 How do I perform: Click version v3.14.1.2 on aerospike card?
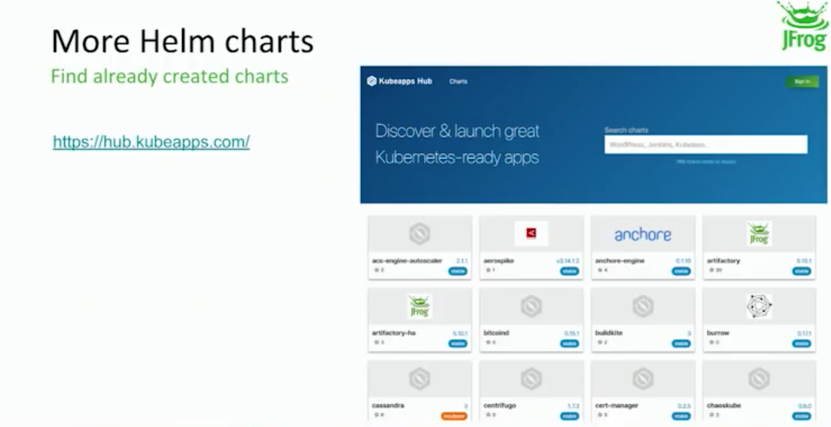pos(568,261)
